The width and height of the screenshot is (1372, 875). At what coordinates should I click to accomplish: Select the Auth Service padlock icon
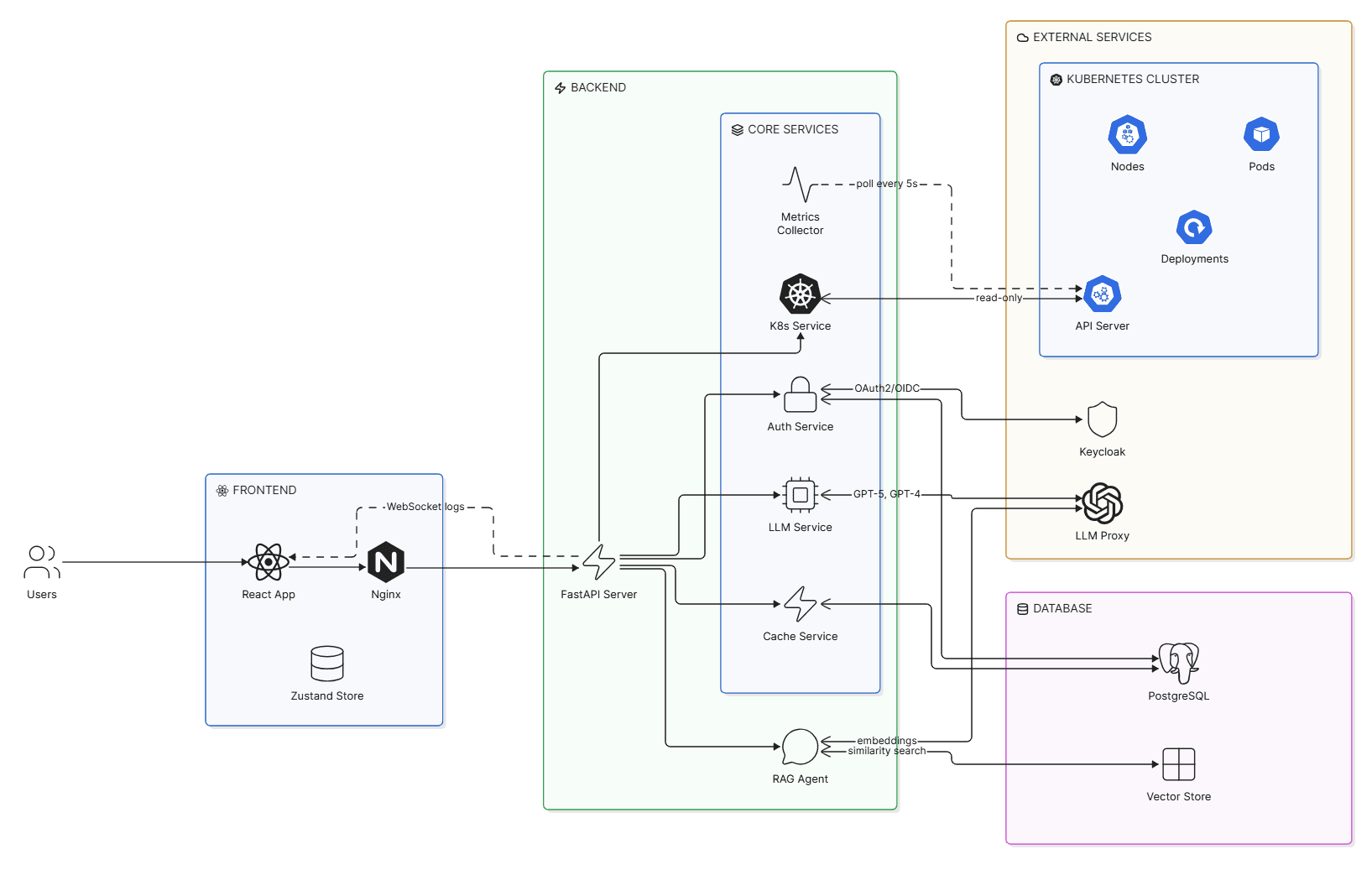[x=801, y=394]
